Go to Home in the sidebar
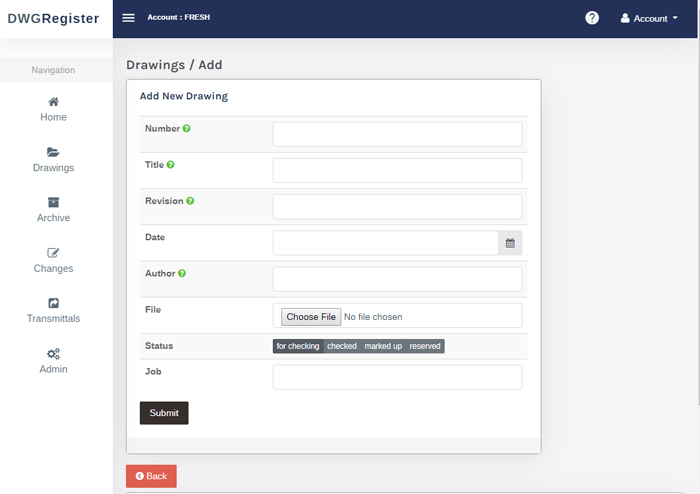Viewport: 700px width, 494px height. 54,110
